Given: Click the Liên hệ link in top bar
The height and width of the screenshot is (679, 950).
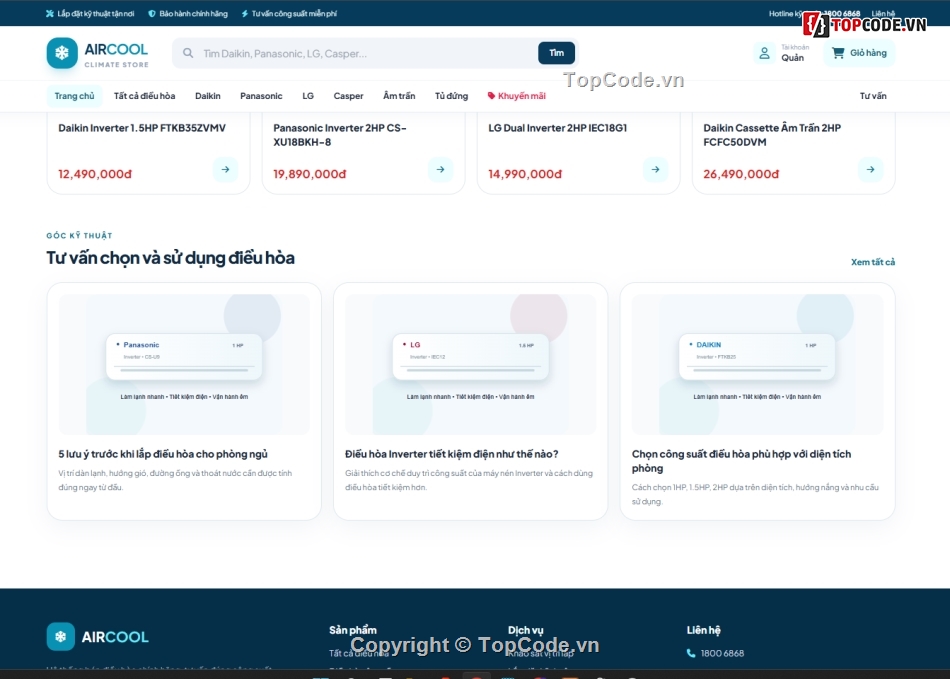Looking at the screenshot, I should point(883,13).
